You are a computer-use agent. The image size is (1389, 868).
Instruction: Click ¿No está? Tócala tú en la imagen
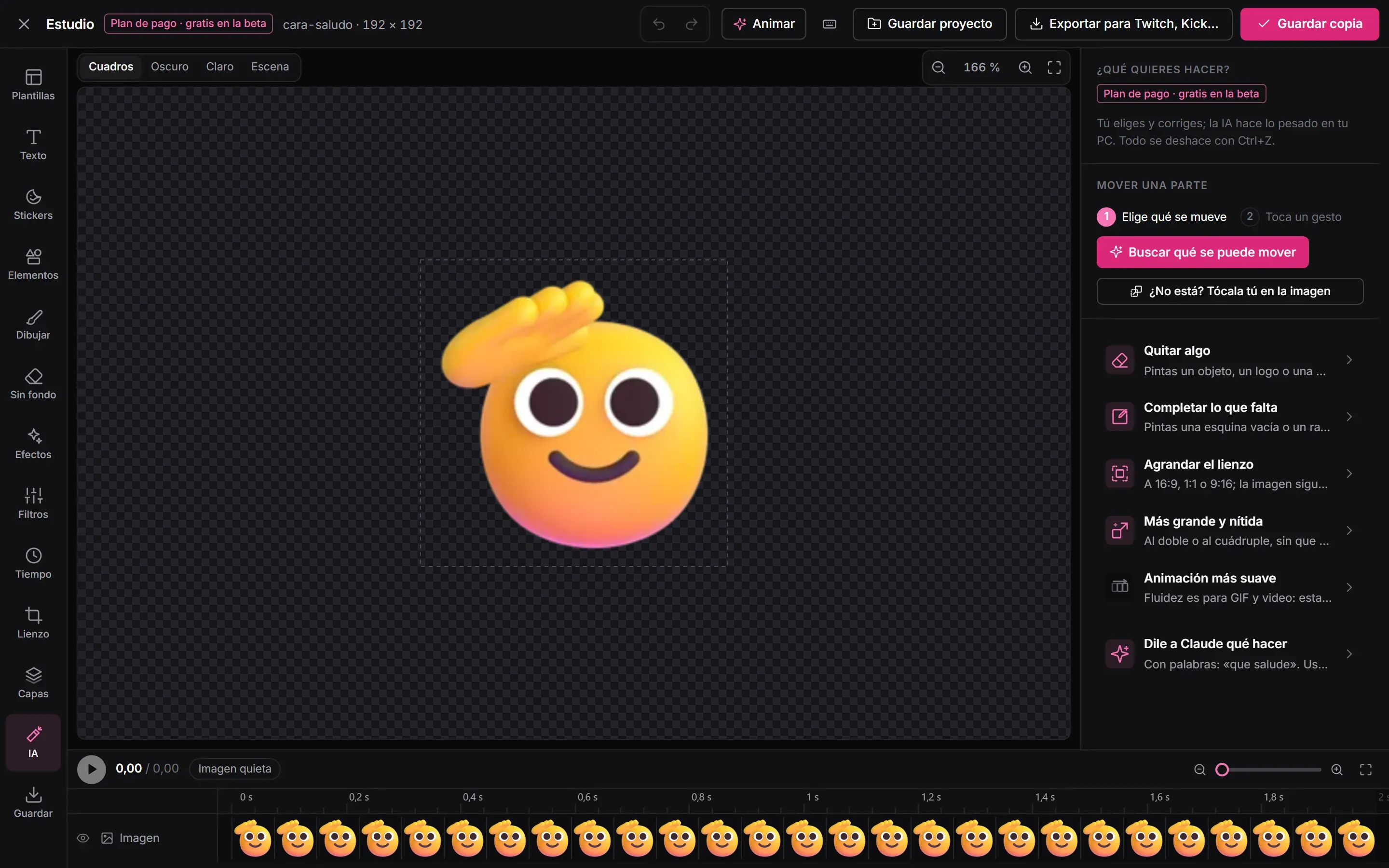[x=1230, y=292]
